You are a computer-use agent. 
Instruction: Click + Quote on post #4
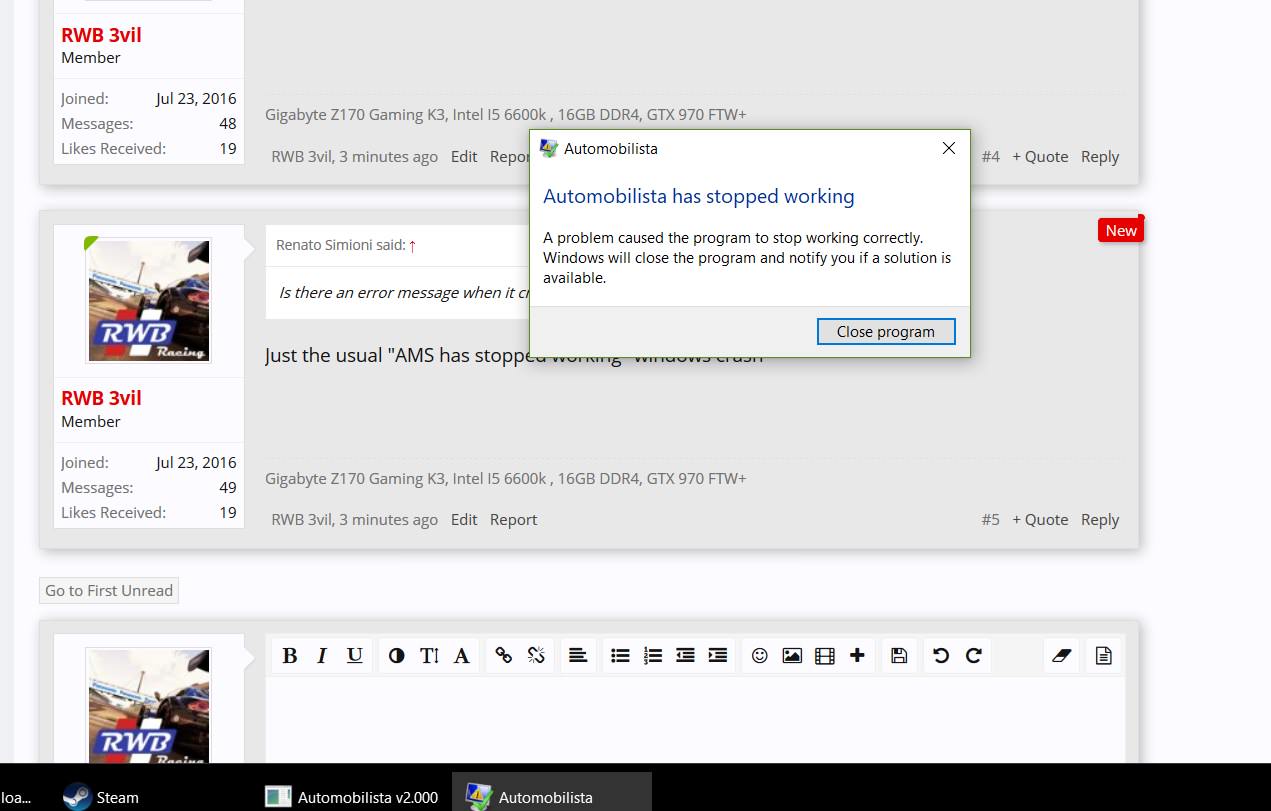click(x=1040, y=156)
